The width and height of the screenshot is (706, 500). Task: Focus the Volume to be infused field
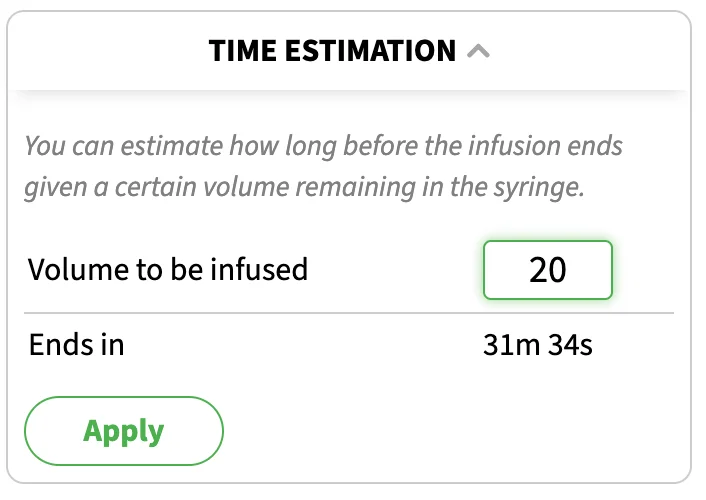tap(548, 270)
